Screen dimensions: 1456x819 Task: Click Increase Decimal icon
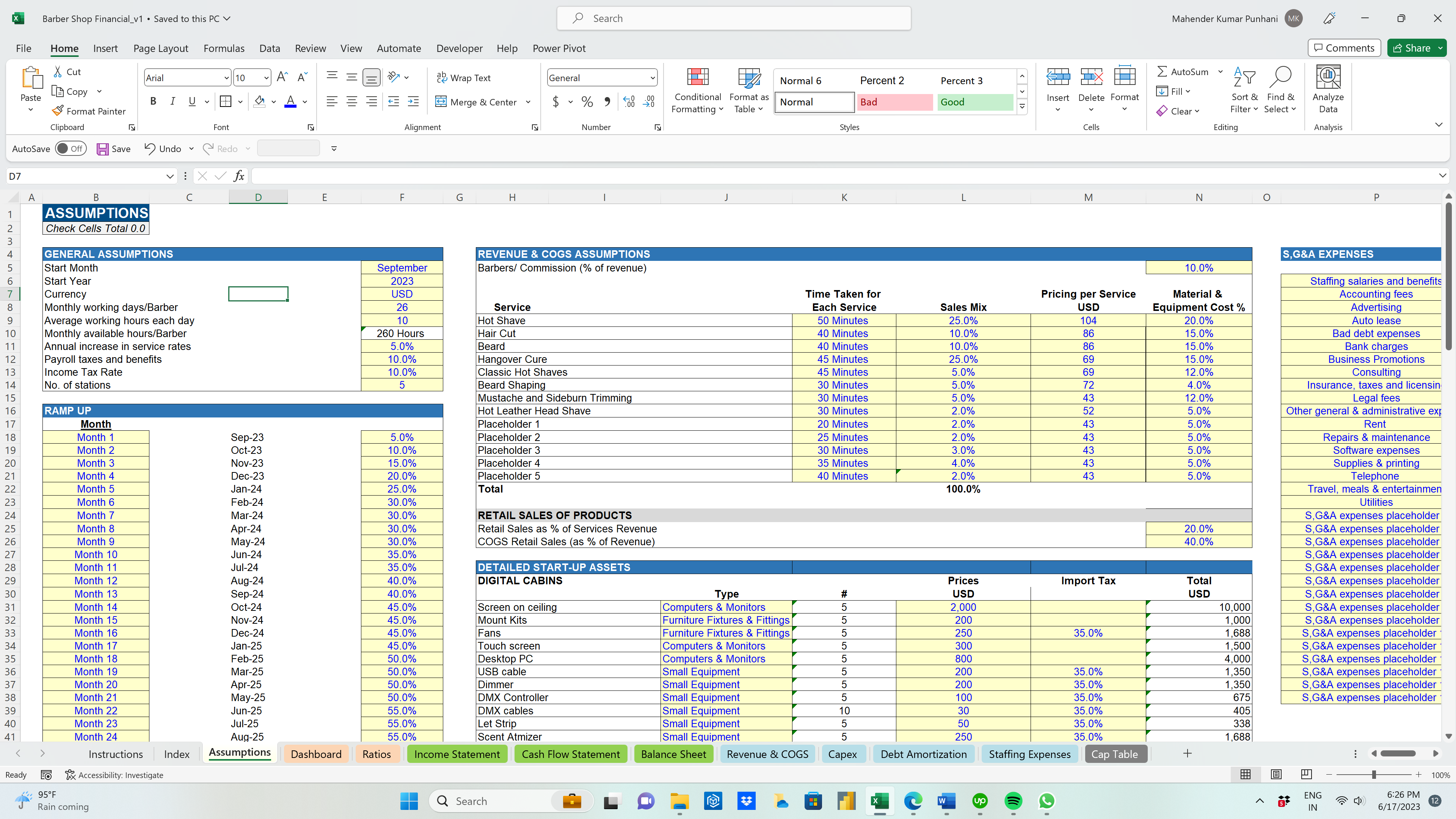pos(629,102)
